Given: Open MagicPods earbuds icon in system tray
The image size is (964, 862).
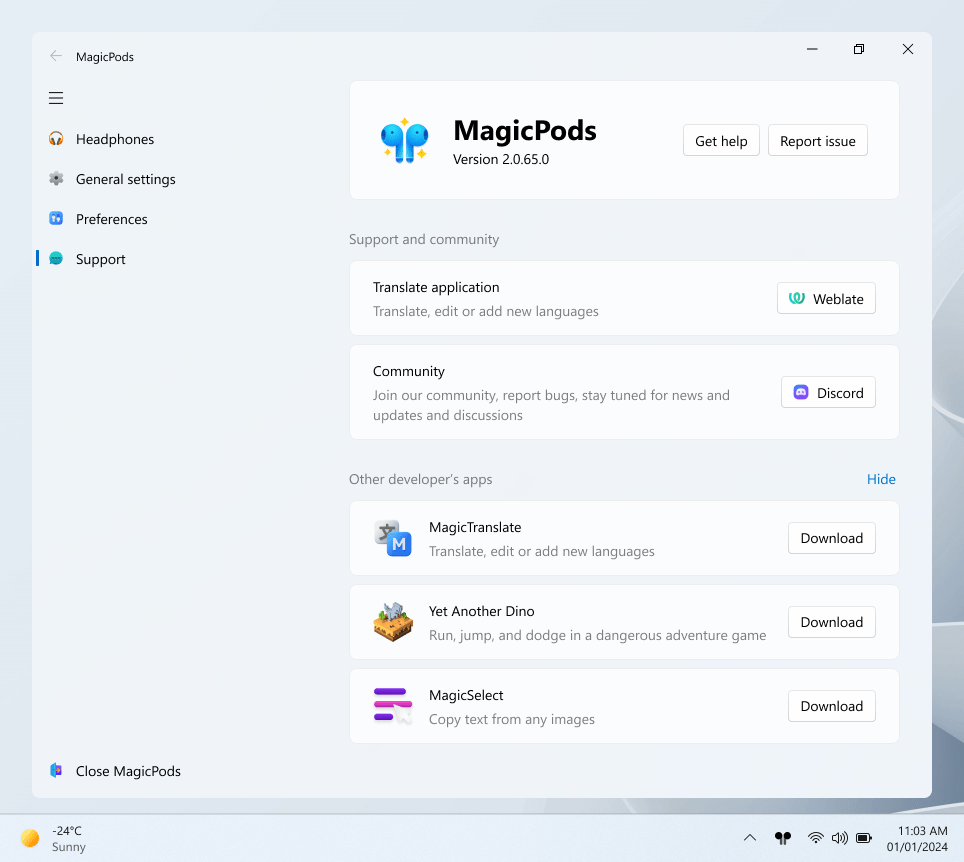Looking at the screenshot, I should (783, 838).
